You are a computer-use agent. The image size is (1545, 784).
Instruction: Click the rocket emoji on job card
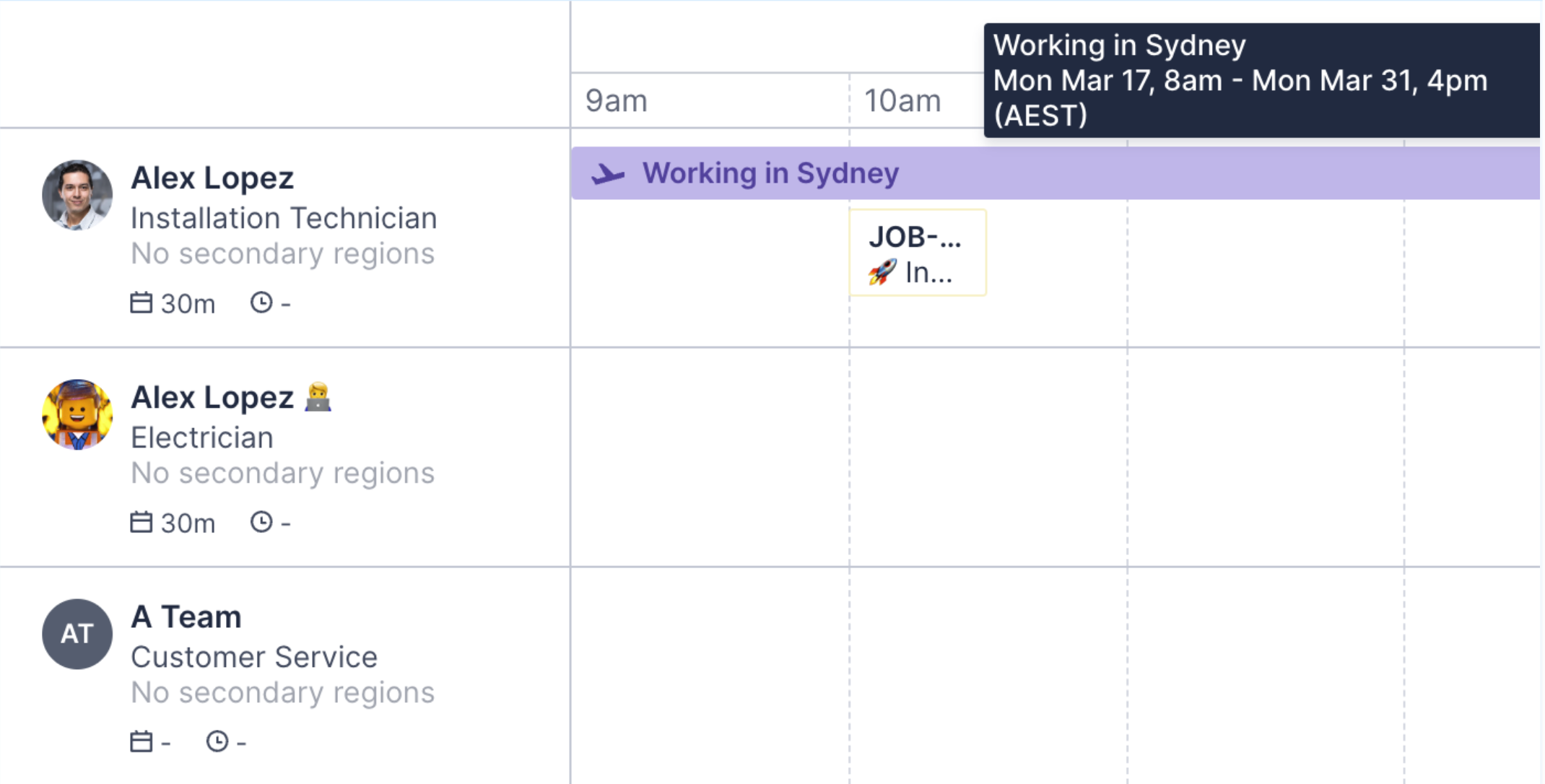pyautogui.click(x=882, y=273)
